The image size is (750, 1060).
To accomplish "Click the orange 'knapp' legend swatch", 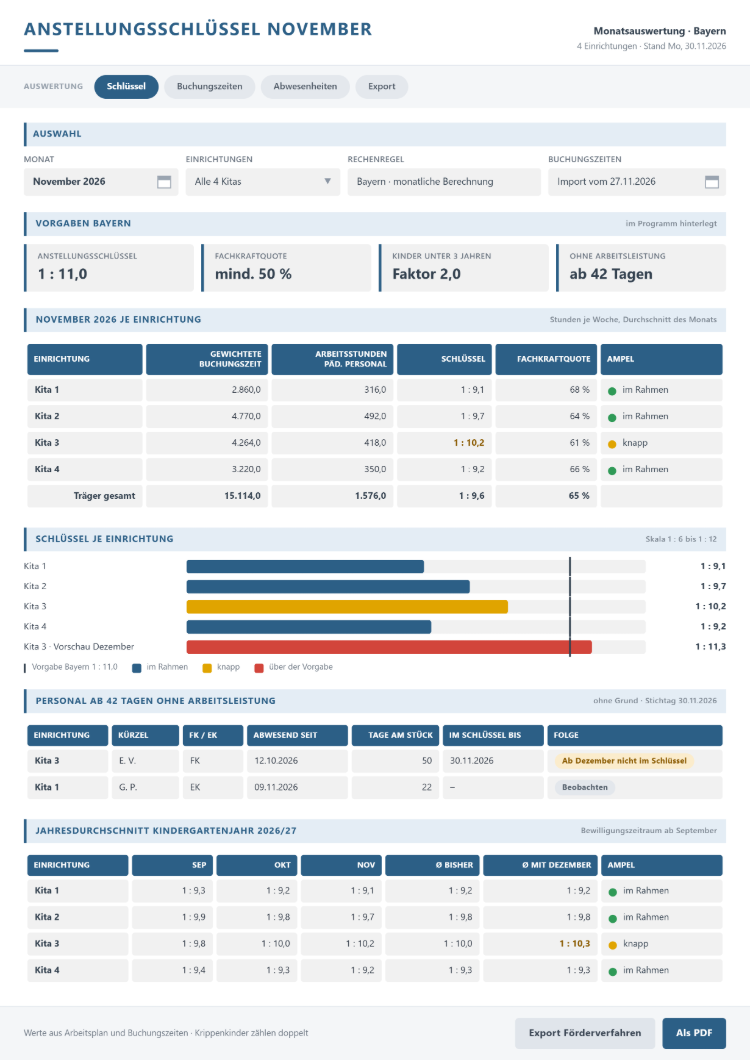I will (207, 668).
